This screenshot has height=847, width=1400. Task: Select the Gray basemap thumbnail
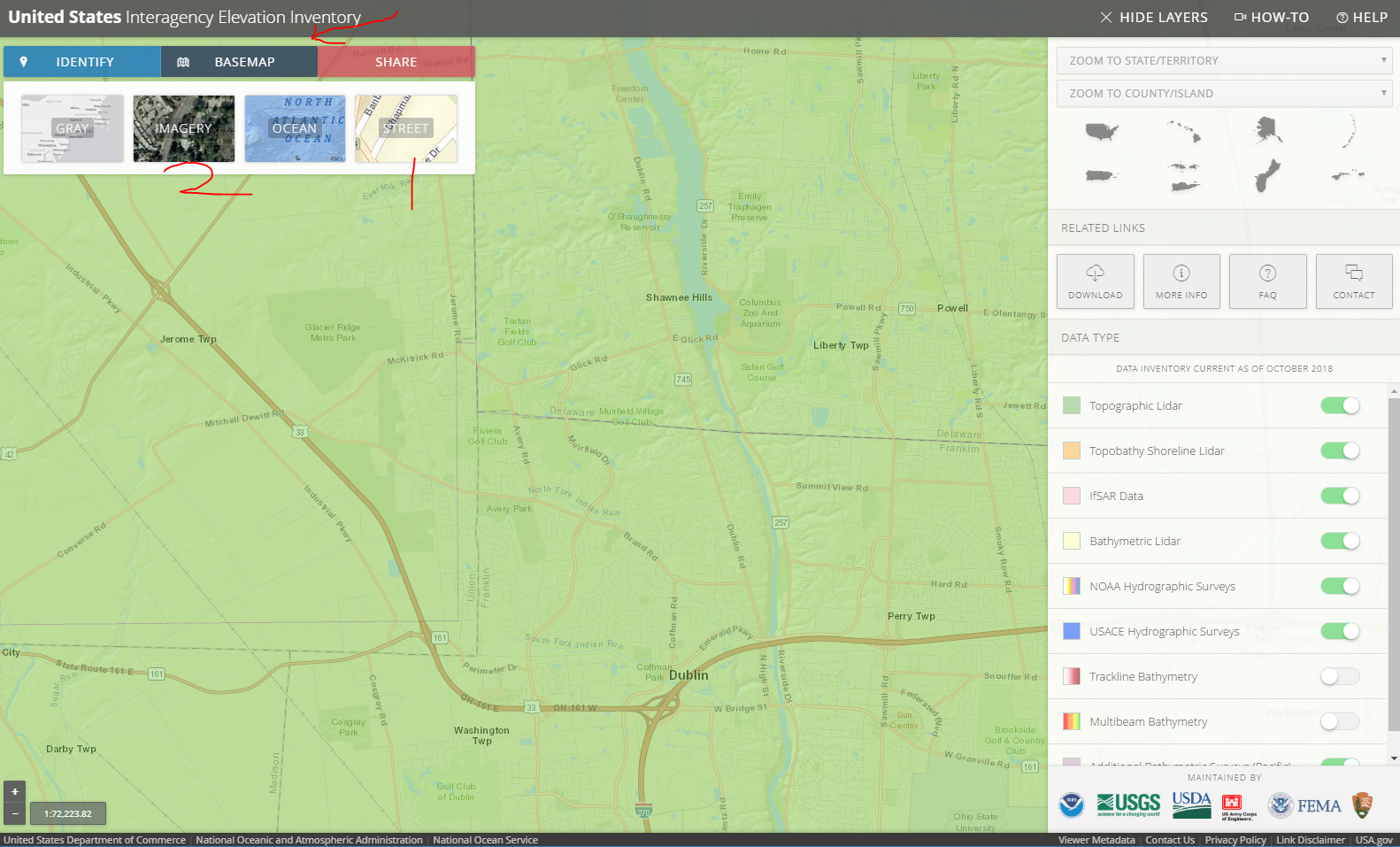73,128
